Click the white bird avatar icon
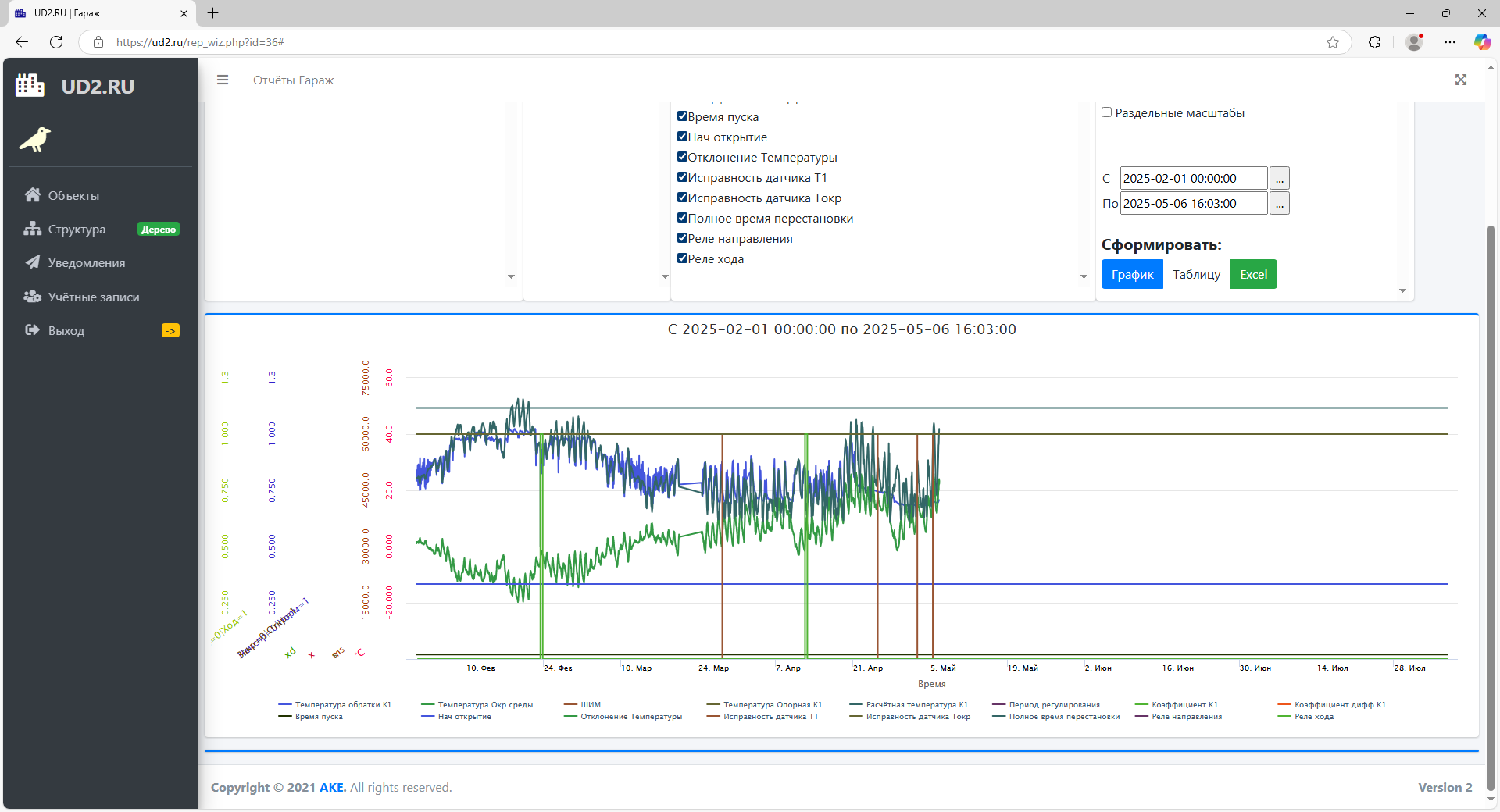Image resolution: width=1500 pixels, height=812 pixels. click(35, 140)
